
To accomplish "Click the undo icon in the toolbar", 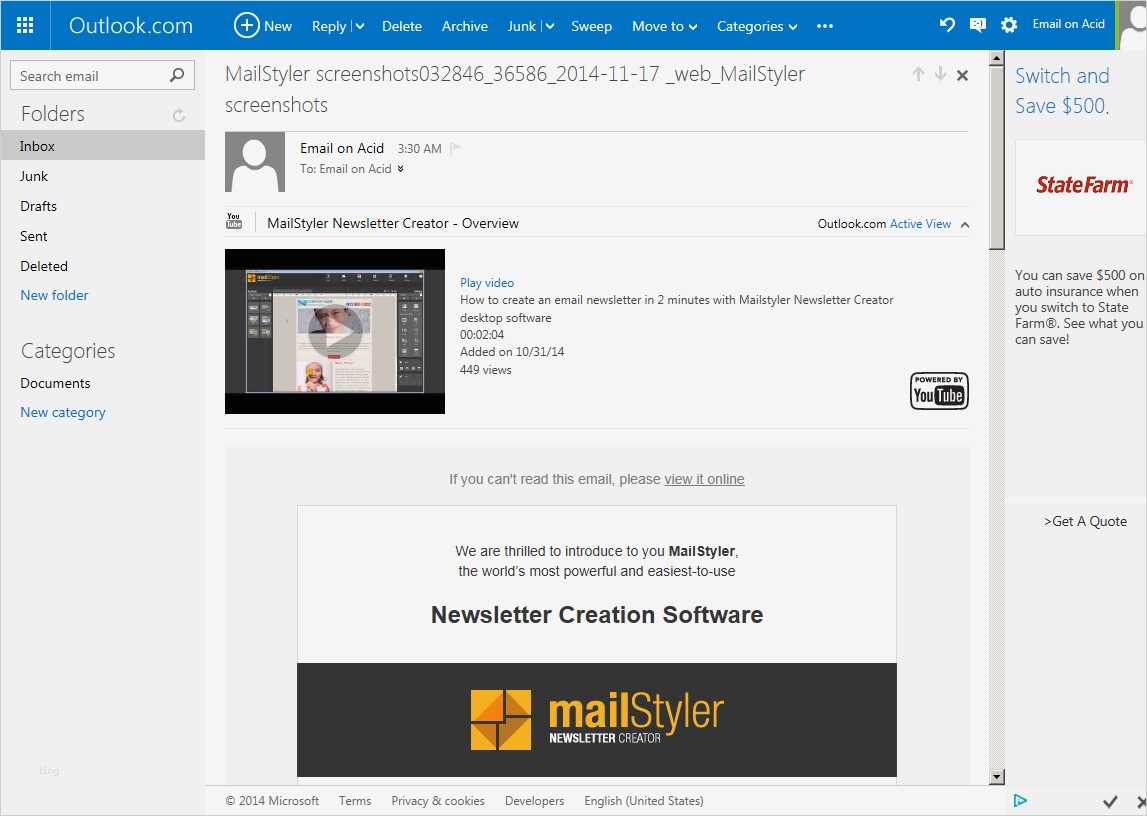I will [946, 25].
